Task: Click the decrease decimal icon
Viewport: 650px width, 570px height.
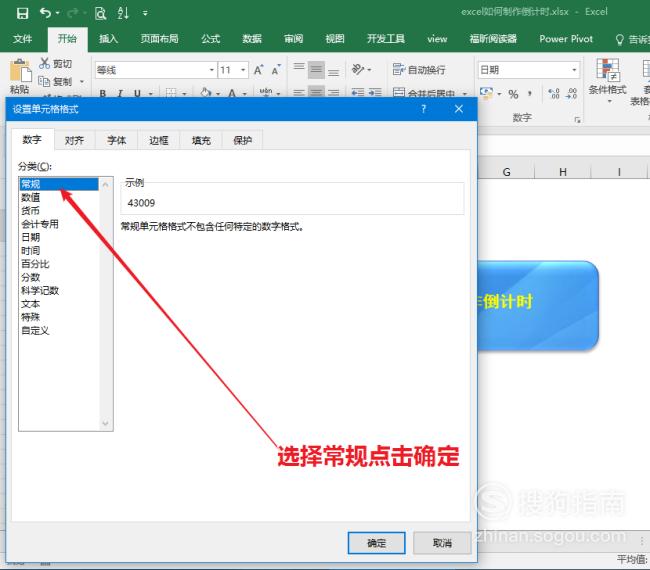Action: click(571, 94)
